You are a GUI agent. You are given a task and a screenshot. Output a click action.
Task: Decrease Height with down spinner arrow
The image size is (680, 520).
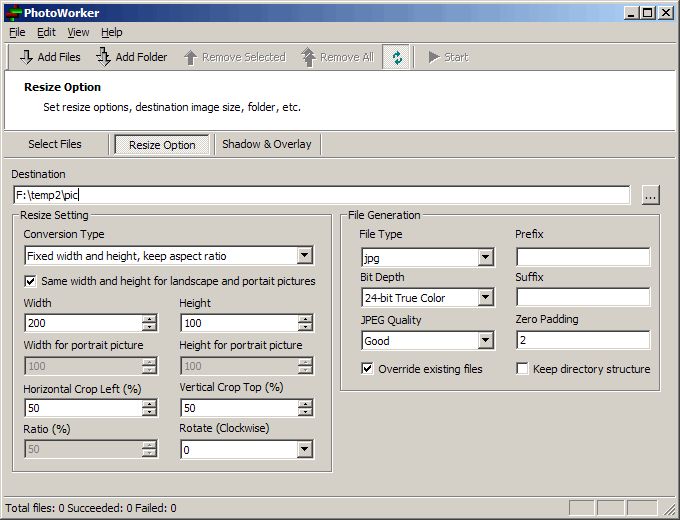[x=305, y=327]
